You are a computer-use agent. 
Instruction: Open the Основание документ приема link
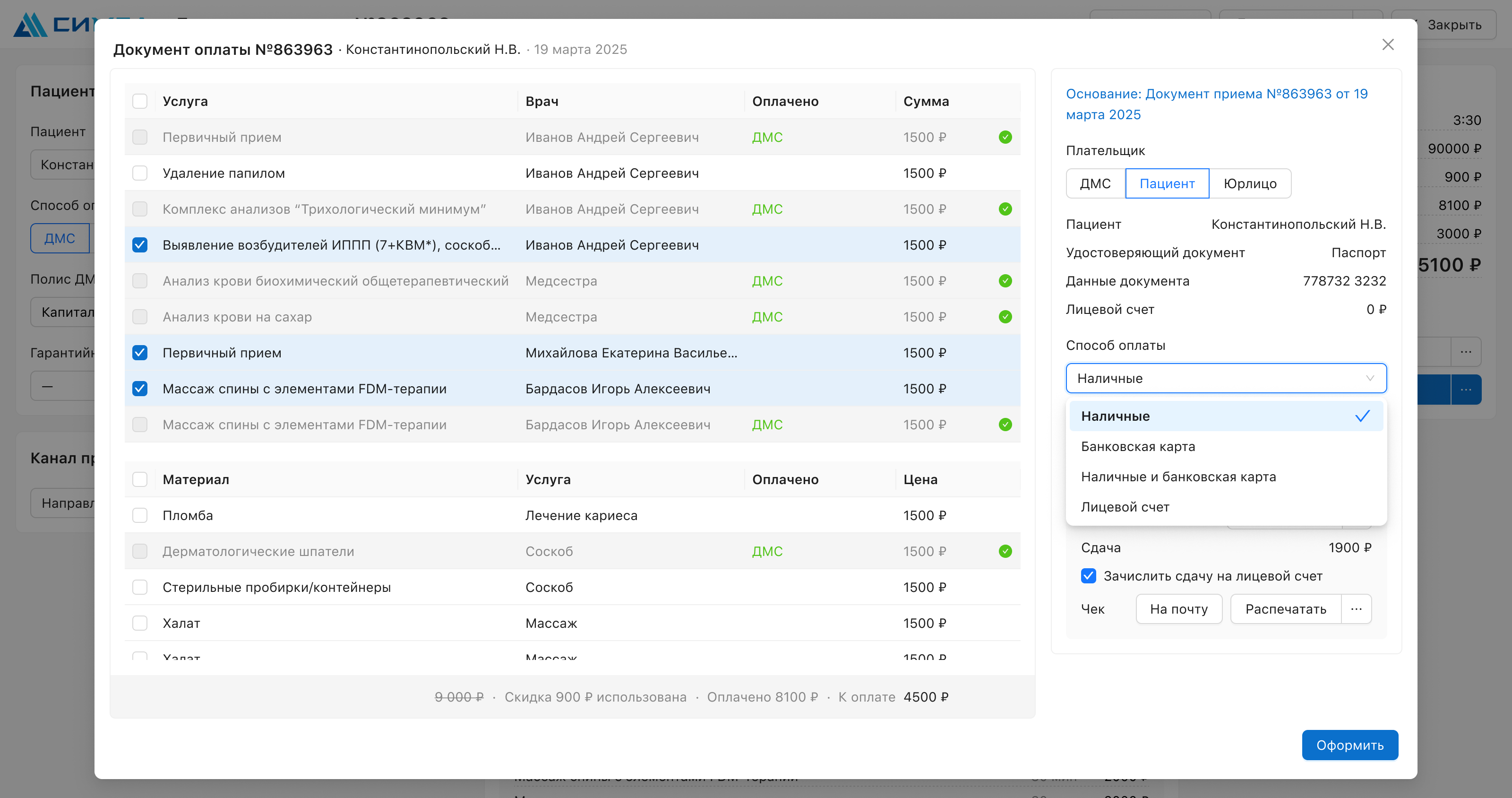1217,104
